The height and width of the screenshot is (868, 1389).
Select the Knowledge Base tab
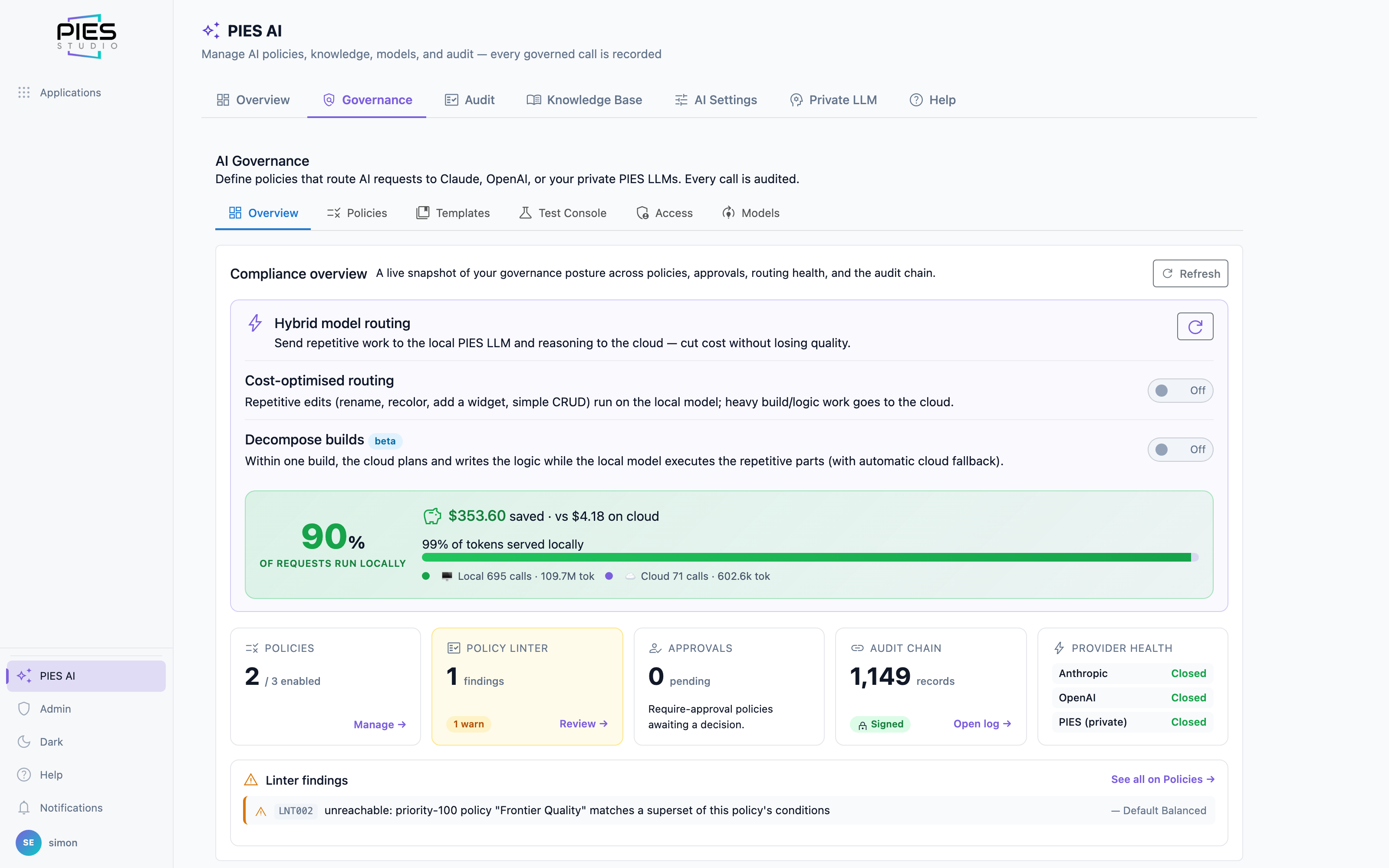click(x=584, y=100)
